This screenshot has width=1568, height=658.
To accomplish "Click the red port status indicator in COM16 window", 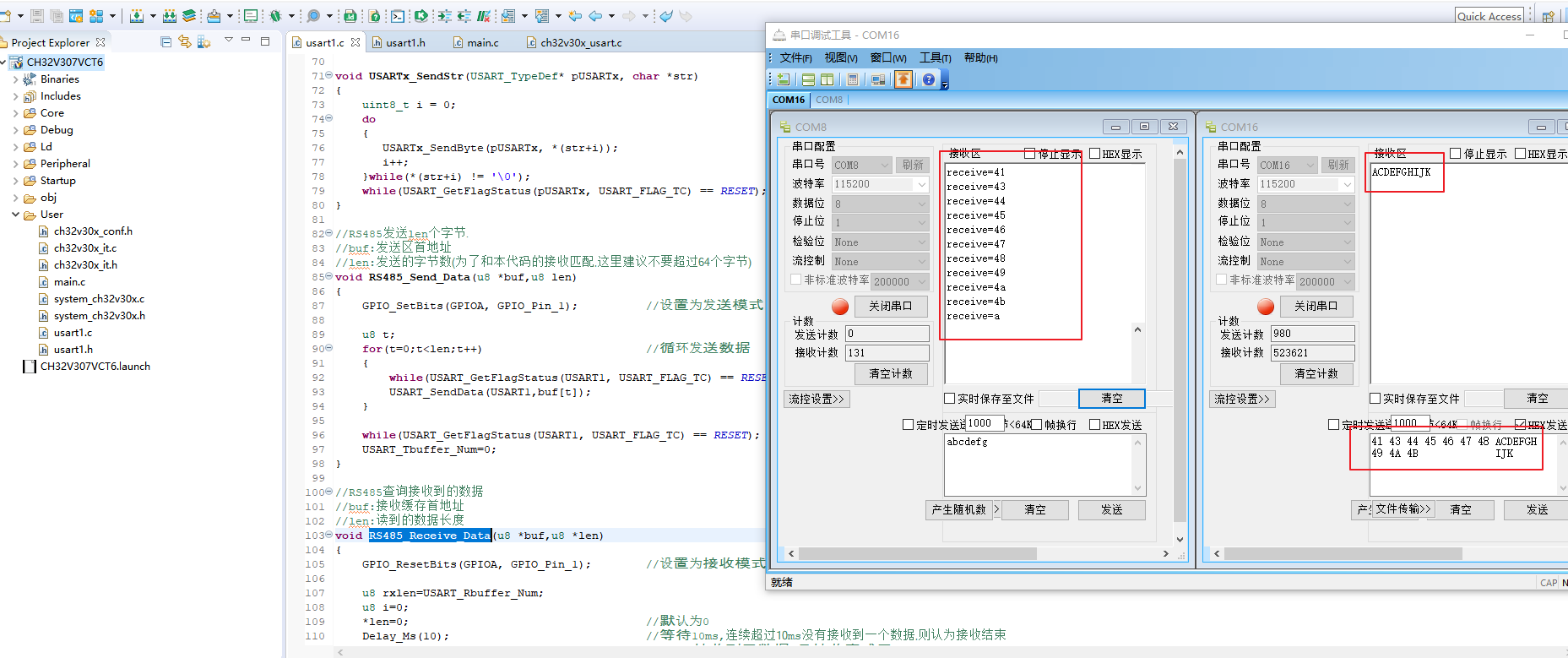I will coord(1266,307).
